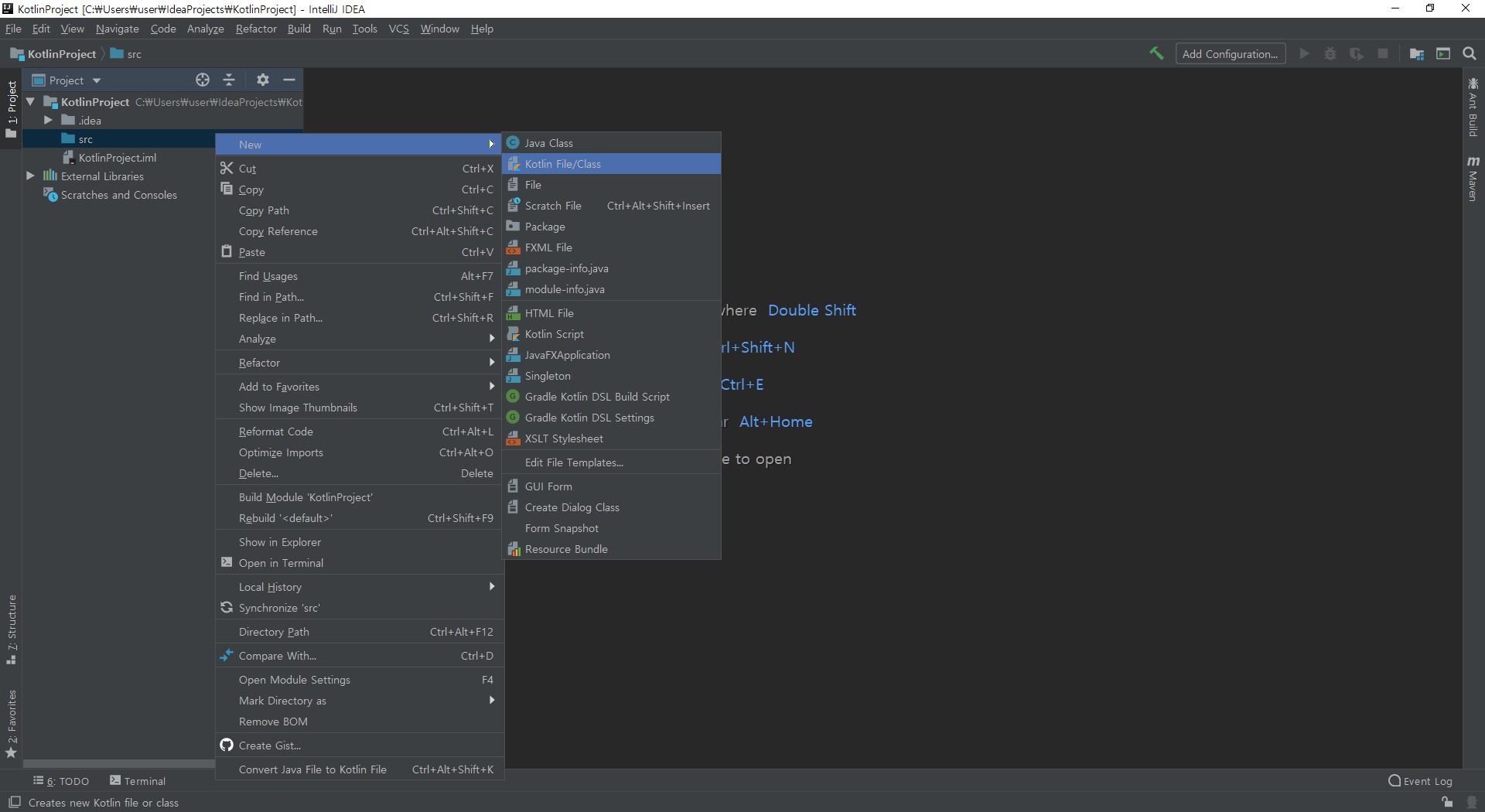This screenshot has width=1485, height=812.
Task: Expand the New submenu entry
Action: pyautogui.click(x=359, y=145)
